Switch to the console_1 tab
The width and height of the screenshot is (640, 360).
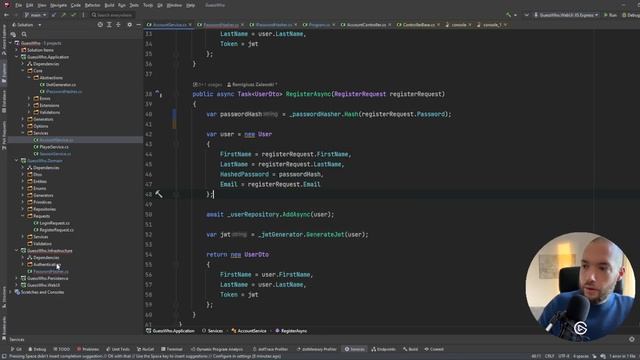491,25
